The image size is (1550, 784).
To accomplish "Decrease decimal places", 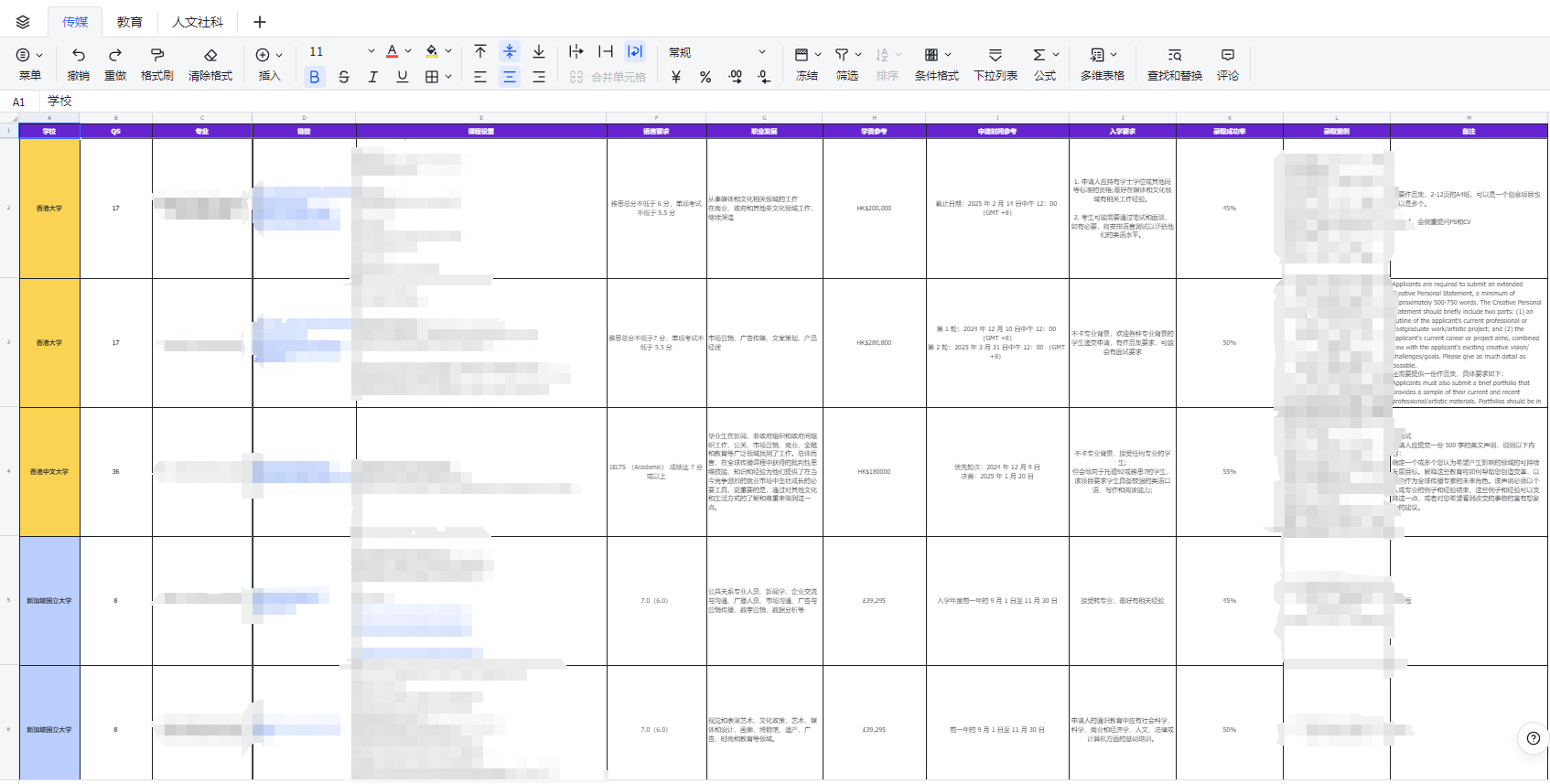I will 764,77.
